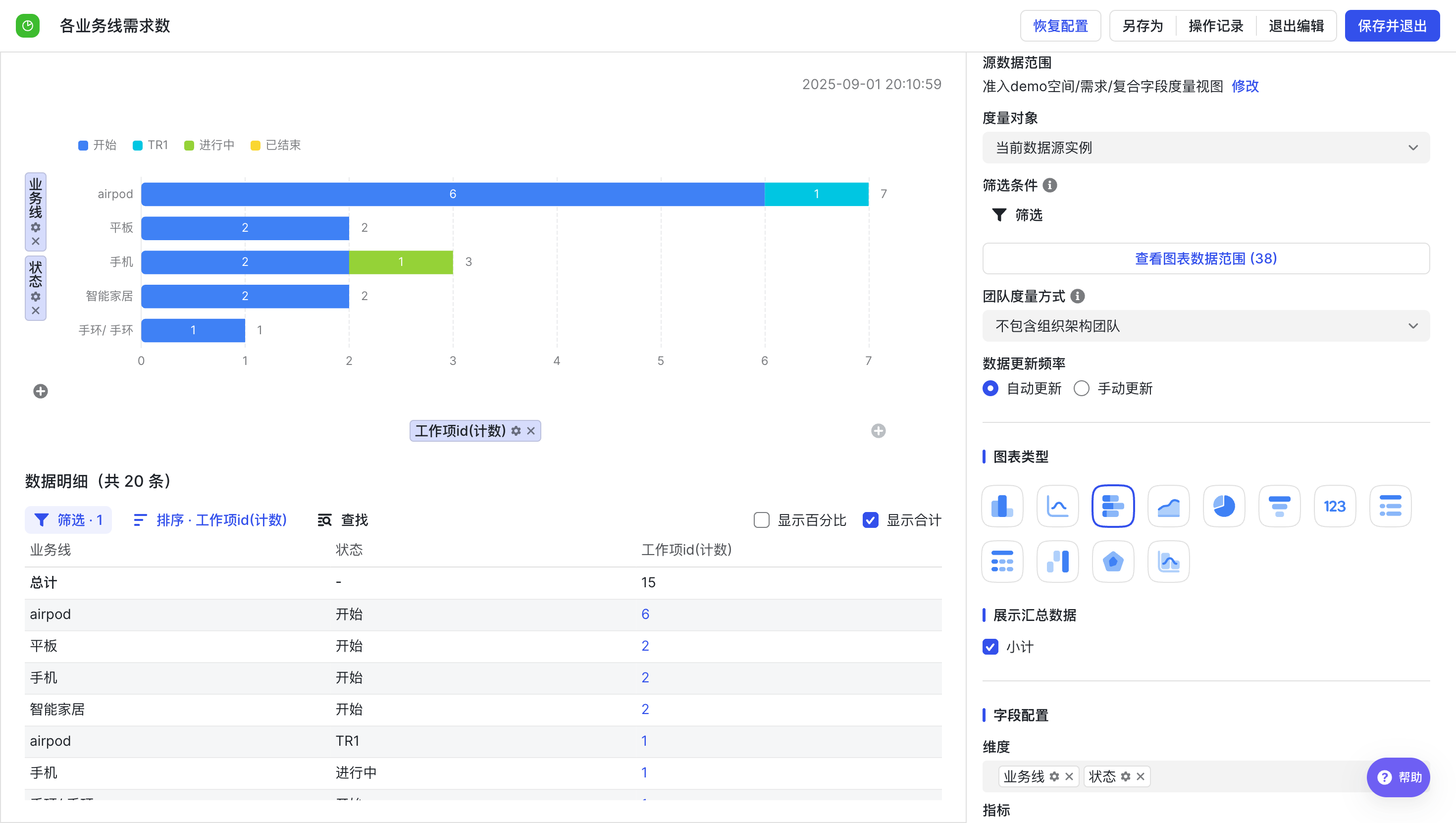Remove 业务线 dimension in field config

1069,776
